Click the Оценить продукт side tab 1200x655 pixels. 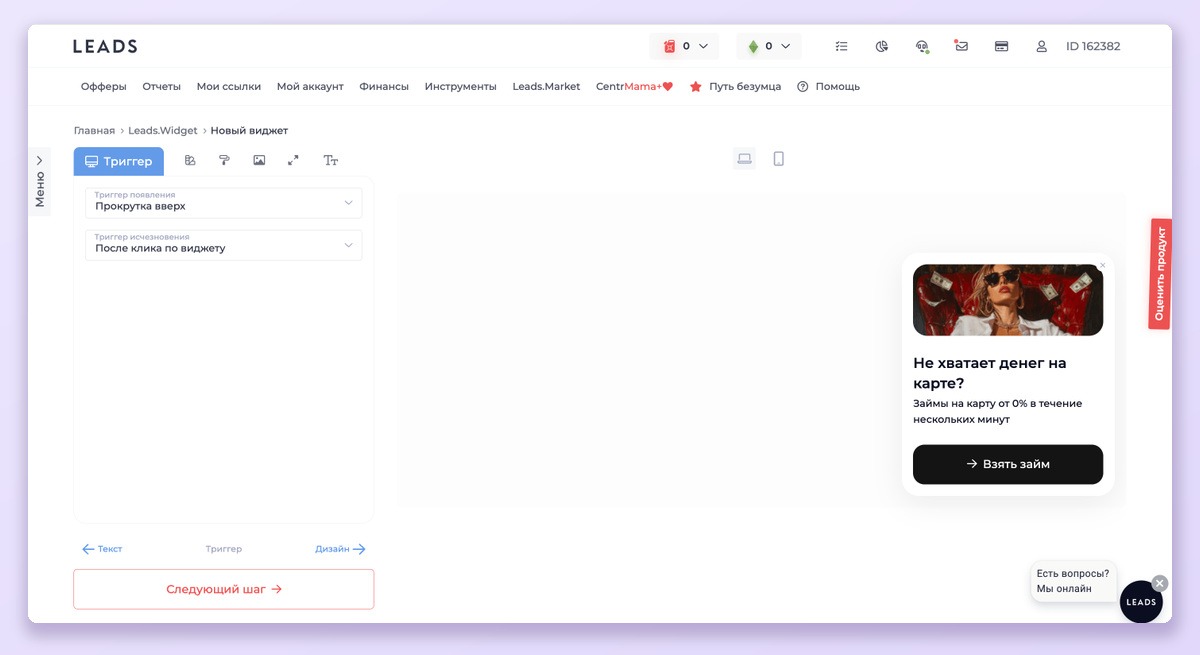(1160, 274)
